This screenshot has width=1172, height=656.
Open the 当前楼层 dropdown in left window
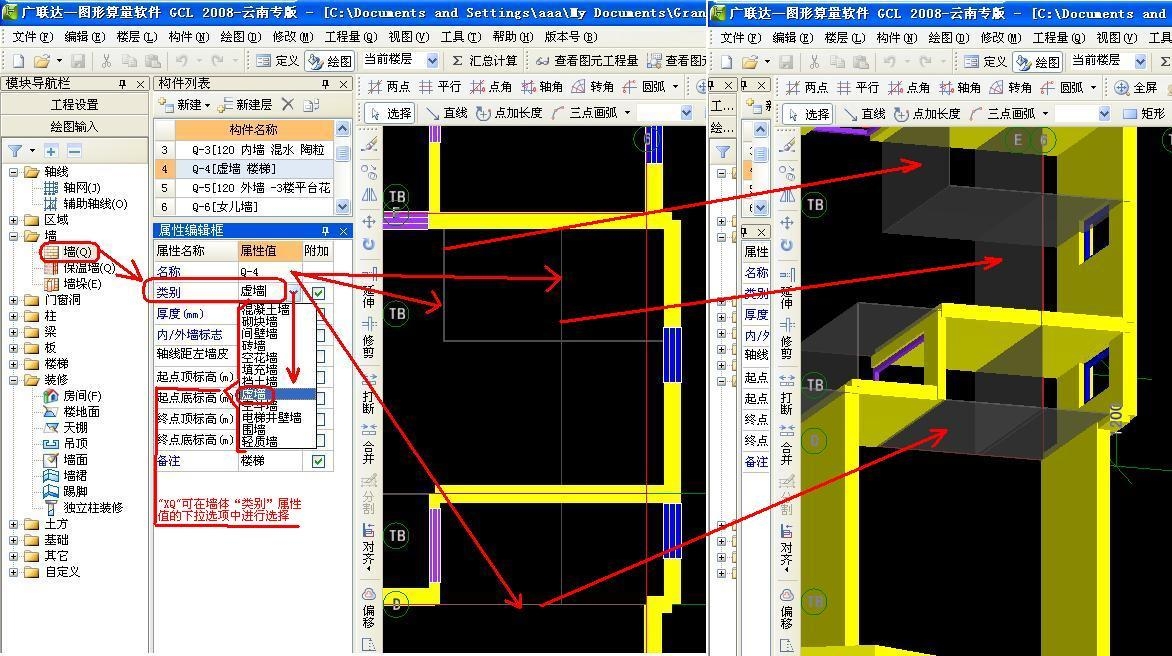pos(433,61)
